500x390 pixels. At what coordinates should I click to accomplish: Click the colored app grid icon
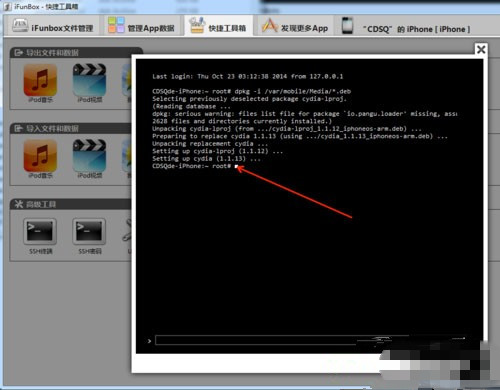tap(116, 25)
